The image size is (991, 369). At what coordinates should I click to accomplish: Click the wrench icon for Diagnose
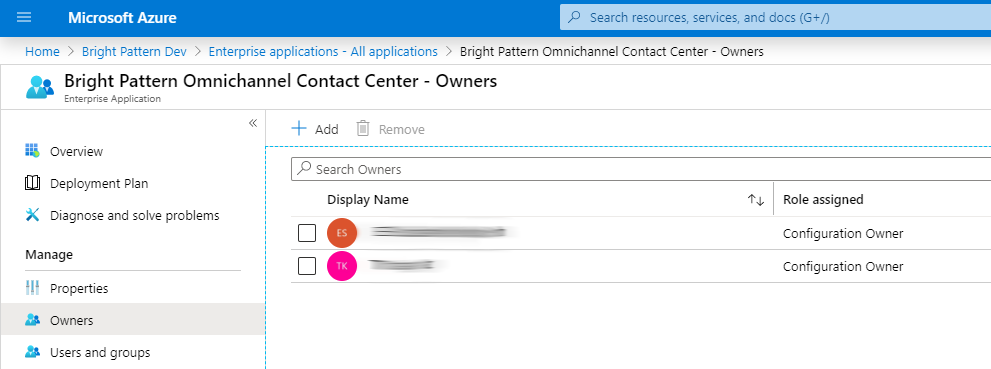click(x=32, y=215)
